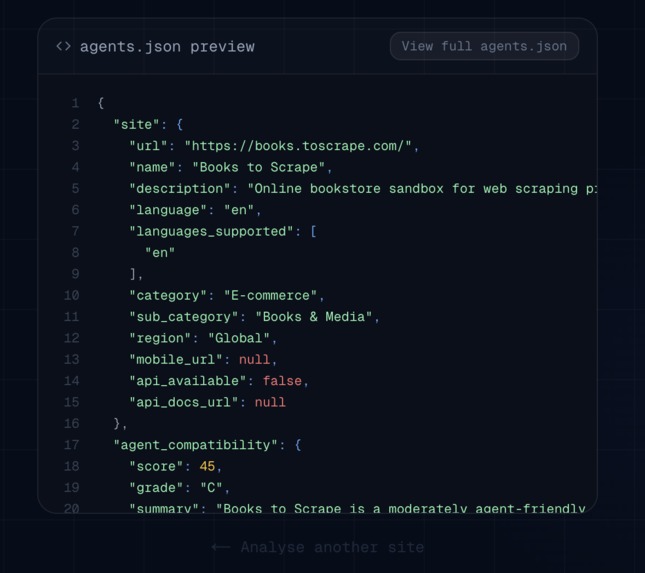This screenshot has height=573, width=645.
Task: Click the "mobile_url" key
Action: click(176, 360)
